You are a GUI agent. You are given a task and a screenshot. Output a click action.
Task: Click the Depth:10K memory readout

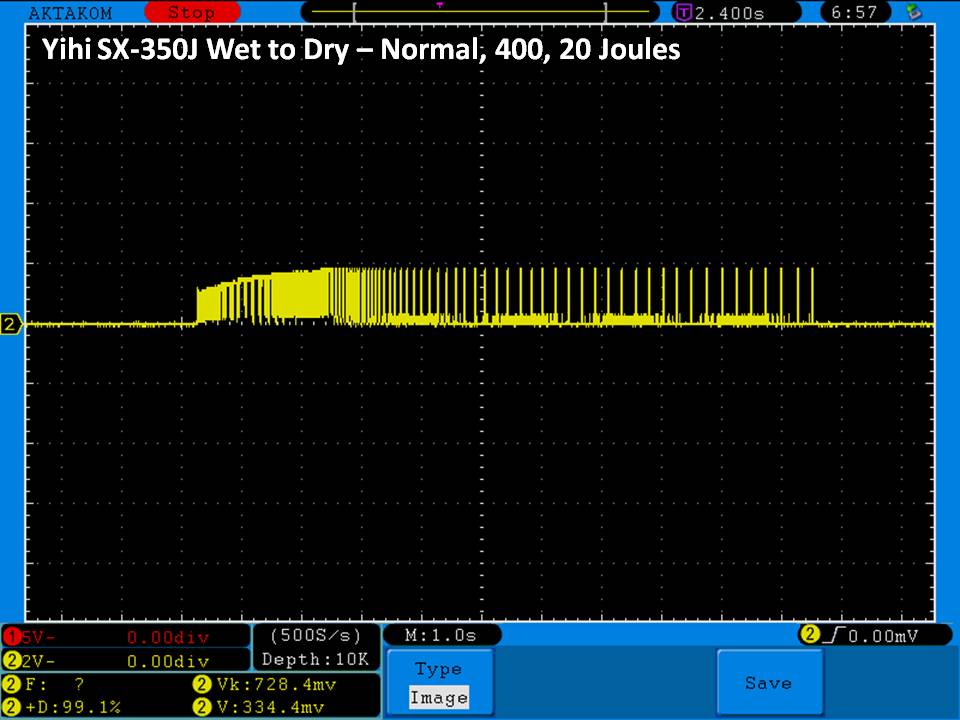click(x=315, y=660)
